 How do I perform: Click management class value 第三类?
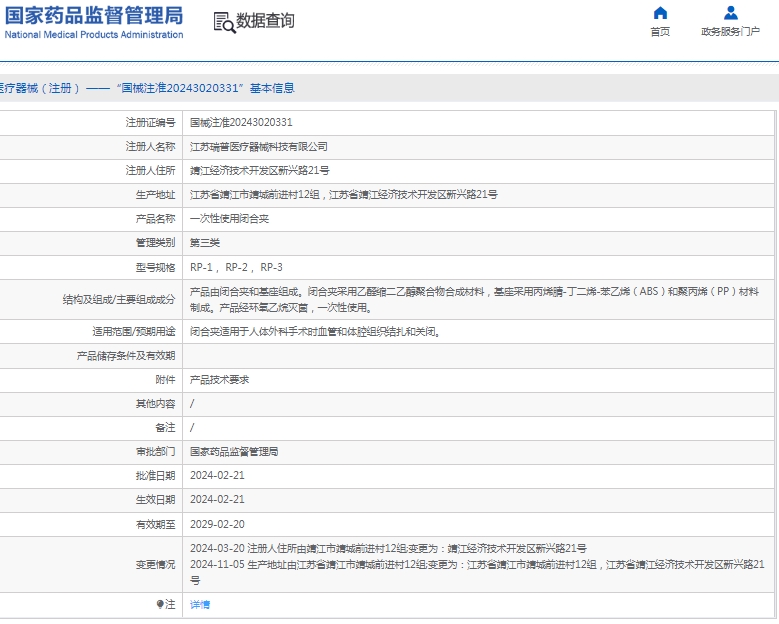205,242
